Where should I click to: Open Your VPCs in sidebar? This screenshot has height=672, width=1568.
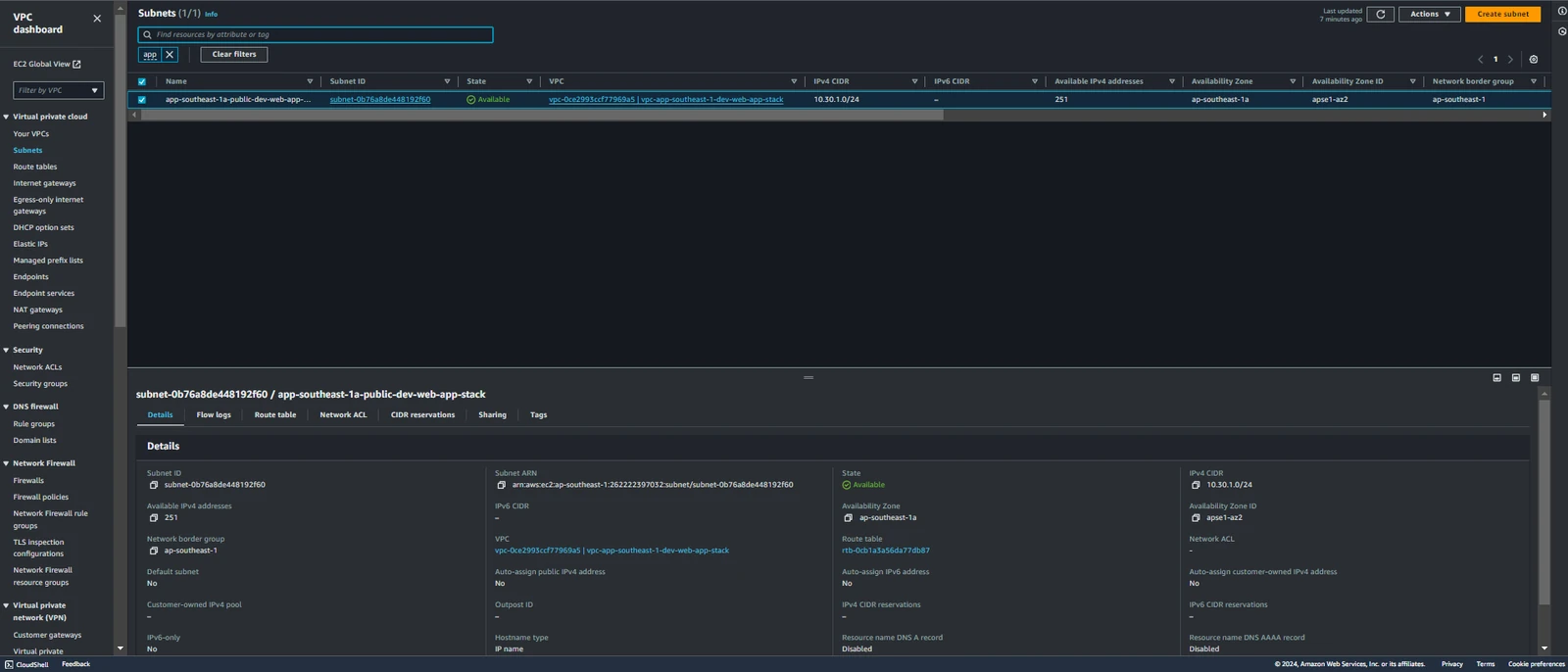[31, 134]
